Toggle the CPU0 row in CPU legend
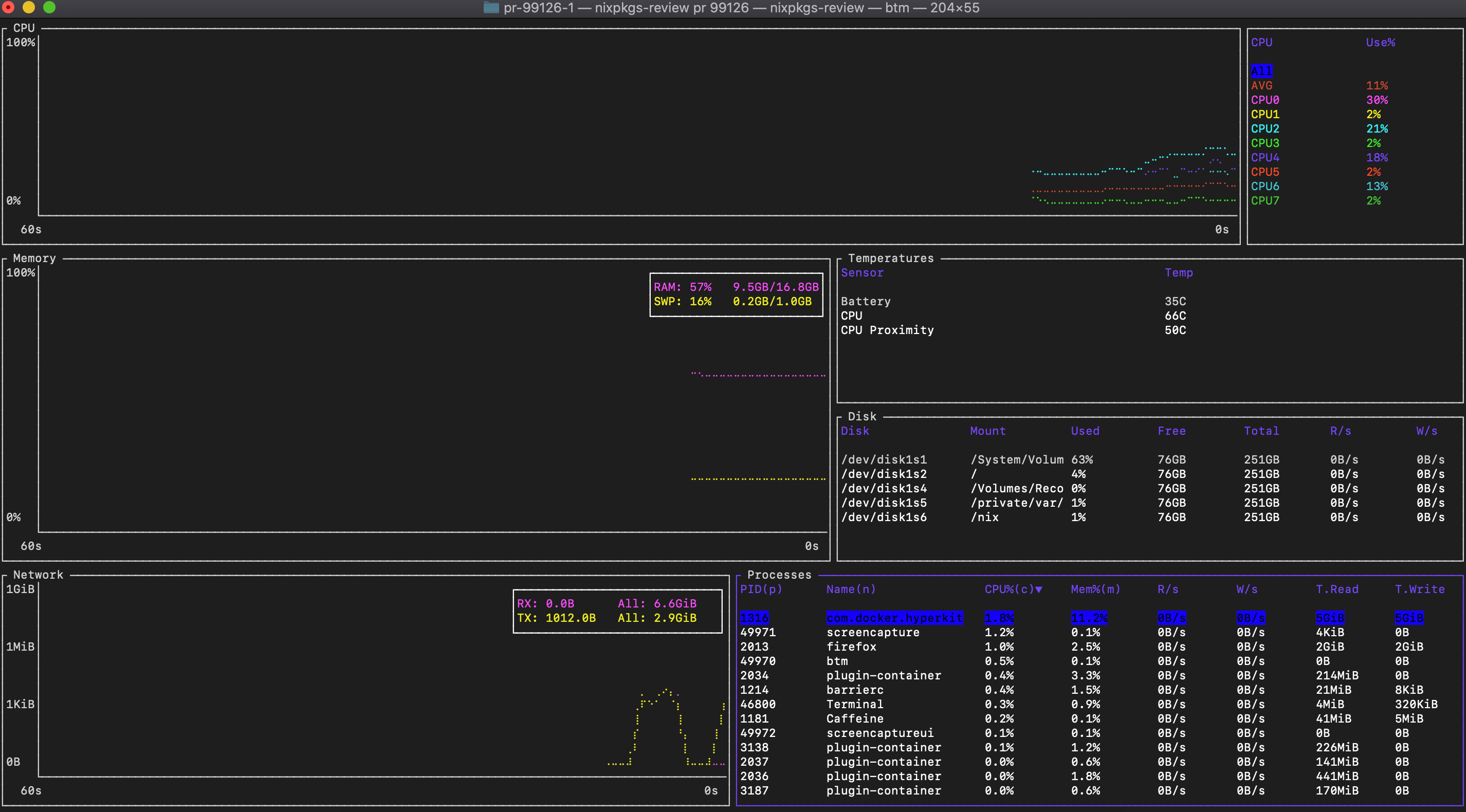This screenshot has width=1466, height=812. tap(1265, 100)
